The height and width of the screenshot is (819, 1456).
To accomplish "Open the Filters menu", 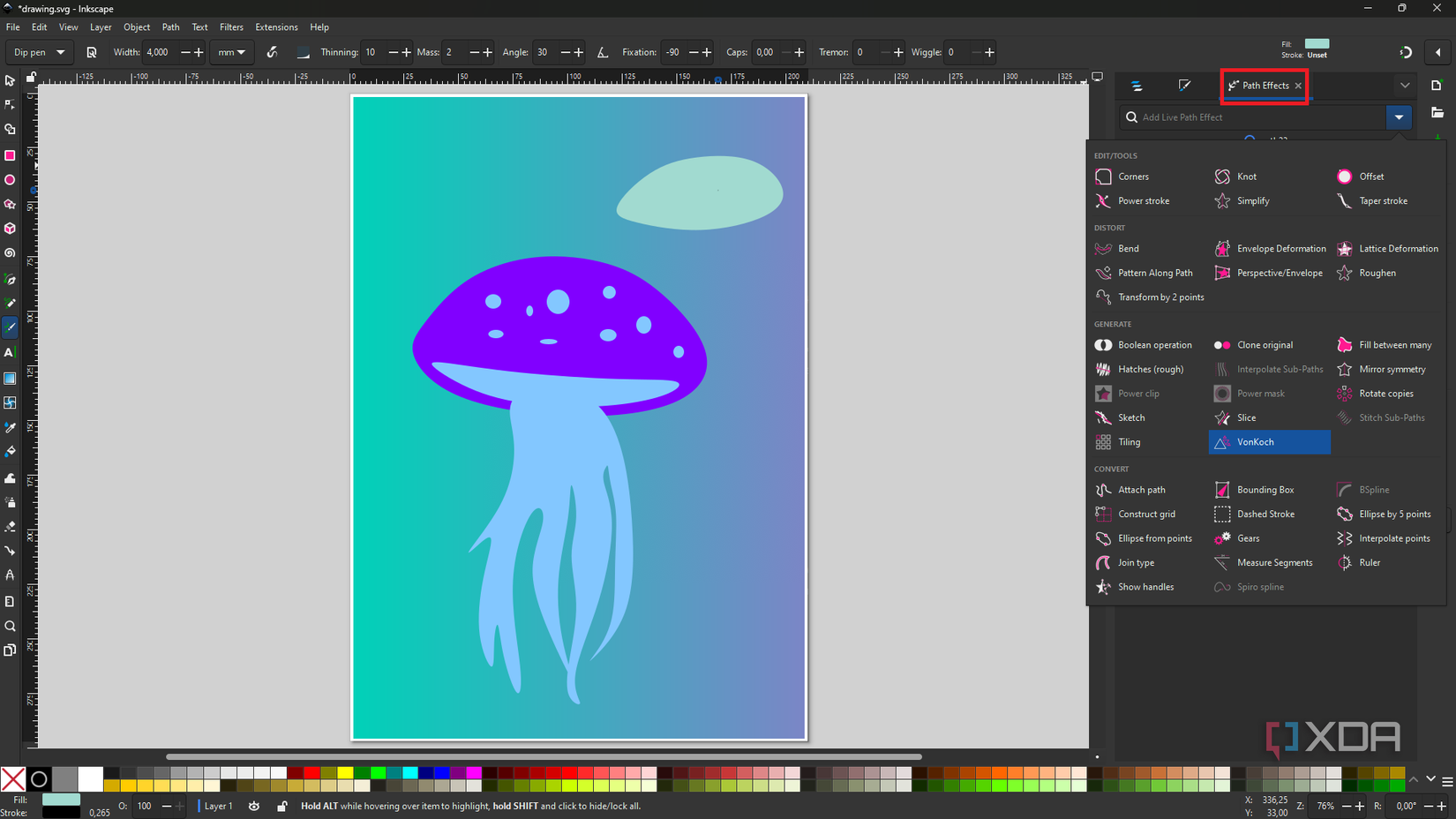I will pos(231,26).
